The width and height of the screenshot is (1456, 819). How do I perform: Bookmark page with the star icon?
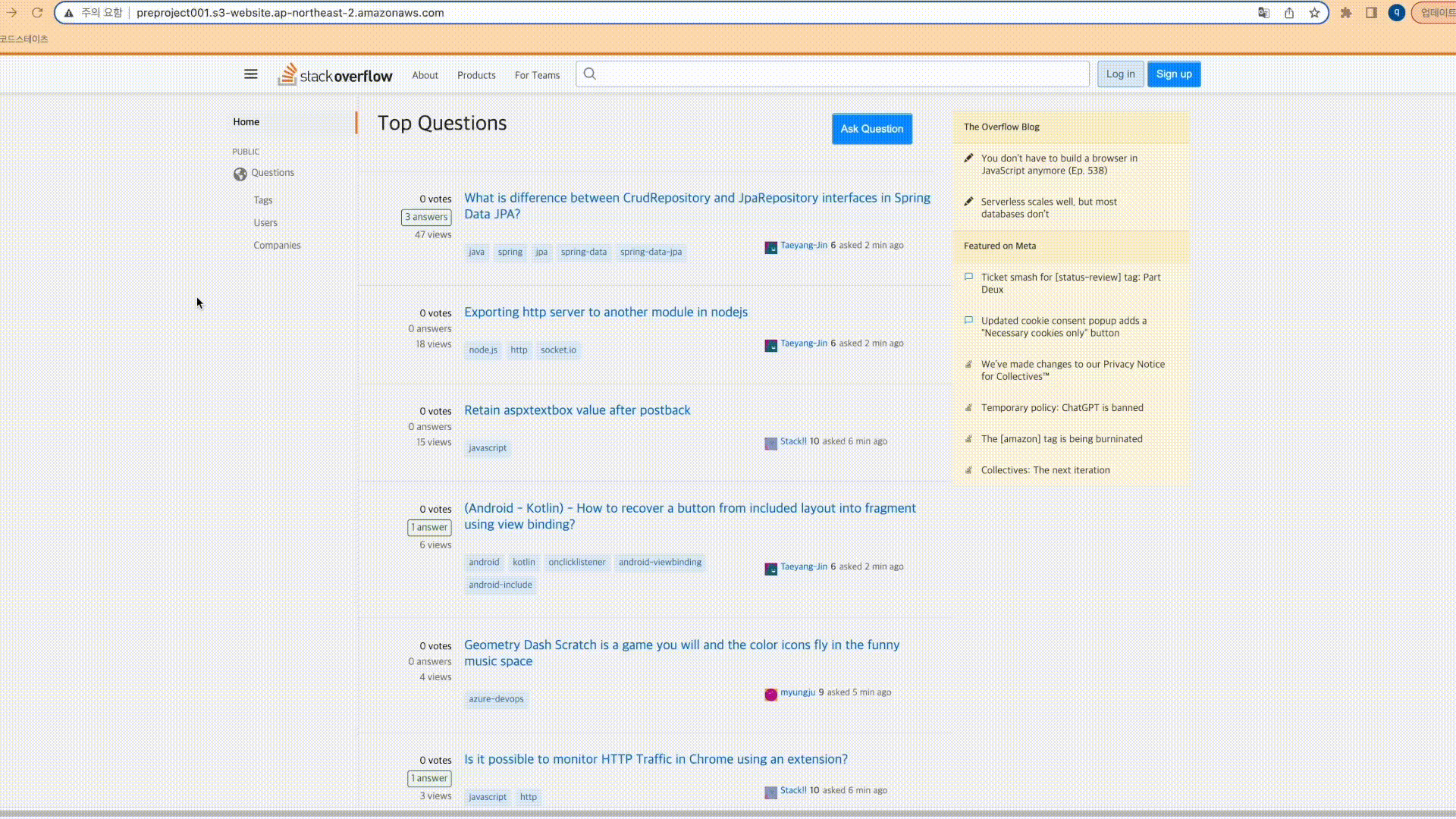click(x=1315, y=13)
